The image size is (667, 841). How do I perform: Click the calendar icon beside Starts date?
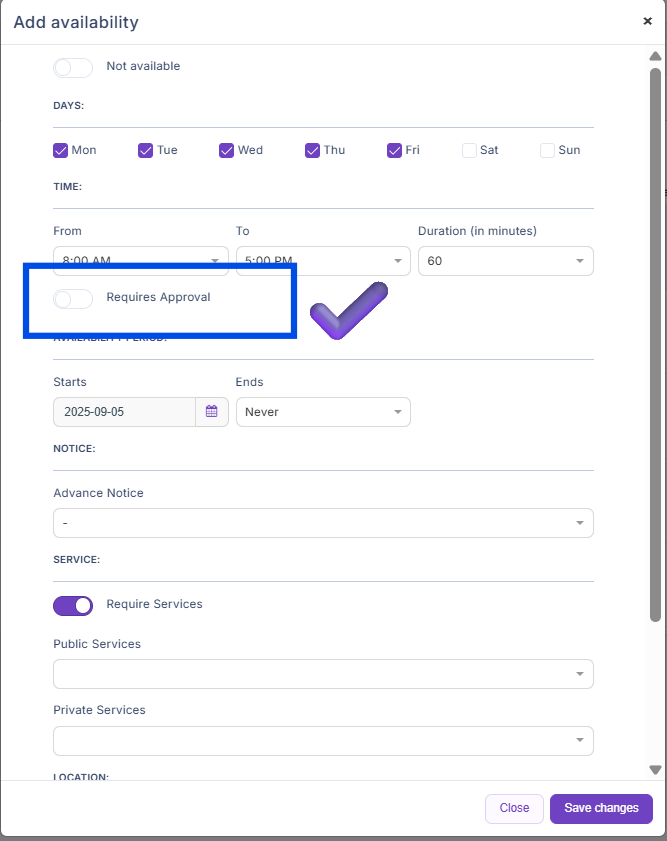(212, 412)
